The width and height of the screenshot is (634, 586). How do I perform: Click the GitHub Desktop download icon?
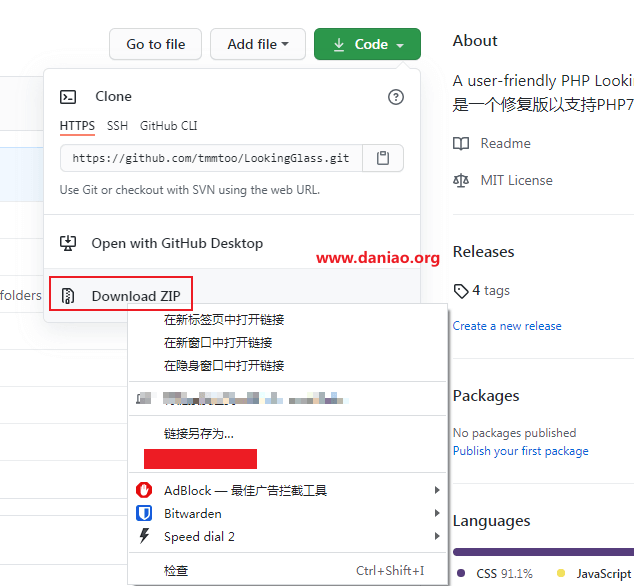point(68,243)
